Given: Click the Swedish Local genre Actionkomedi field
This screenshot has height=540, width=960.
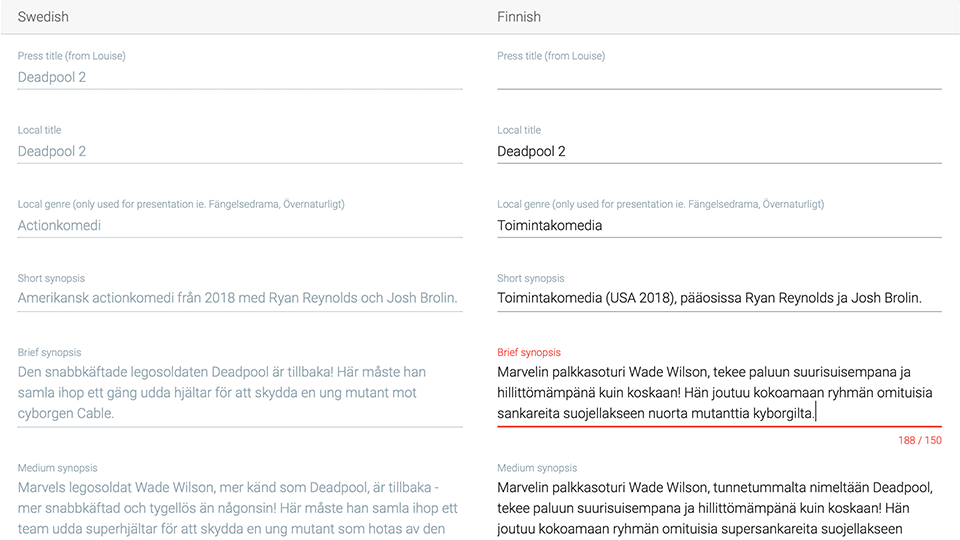Looking at the screenshot, I should [239, 225].
